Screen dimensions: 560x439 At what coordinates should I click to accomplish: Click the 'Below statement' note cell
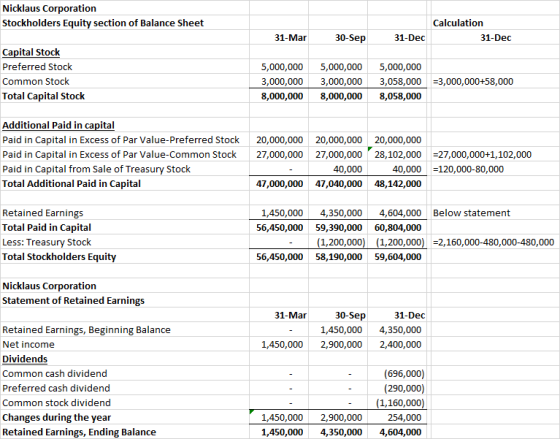point(471,213)
